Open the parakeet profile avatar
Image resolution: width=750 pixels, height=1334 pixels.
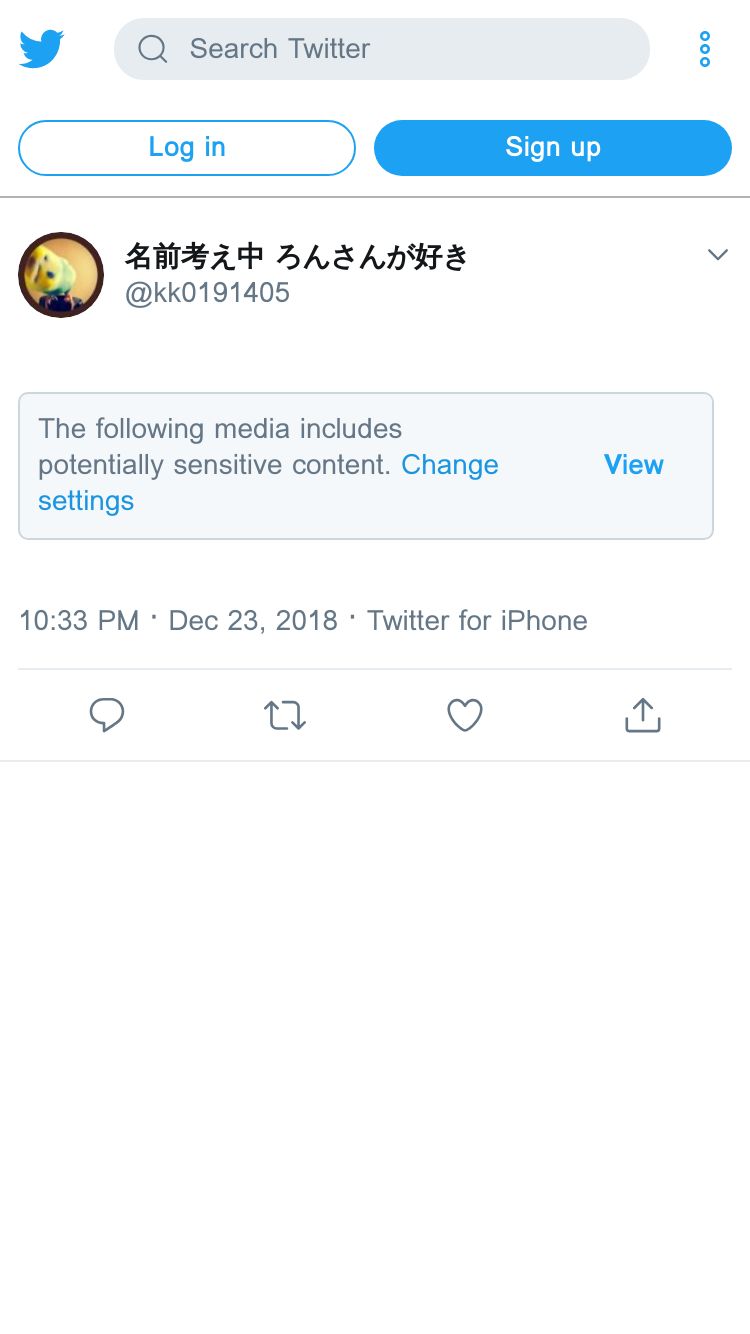61,275
